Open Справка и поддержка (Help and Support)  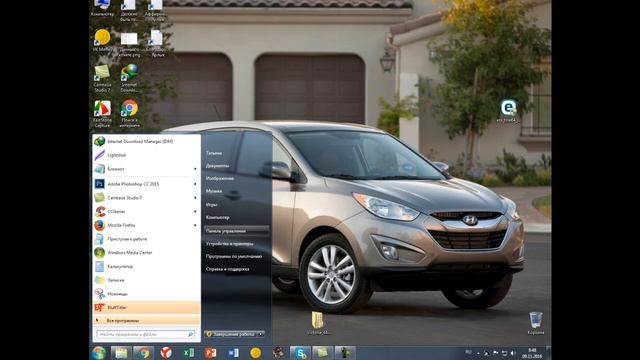(228, 269)
